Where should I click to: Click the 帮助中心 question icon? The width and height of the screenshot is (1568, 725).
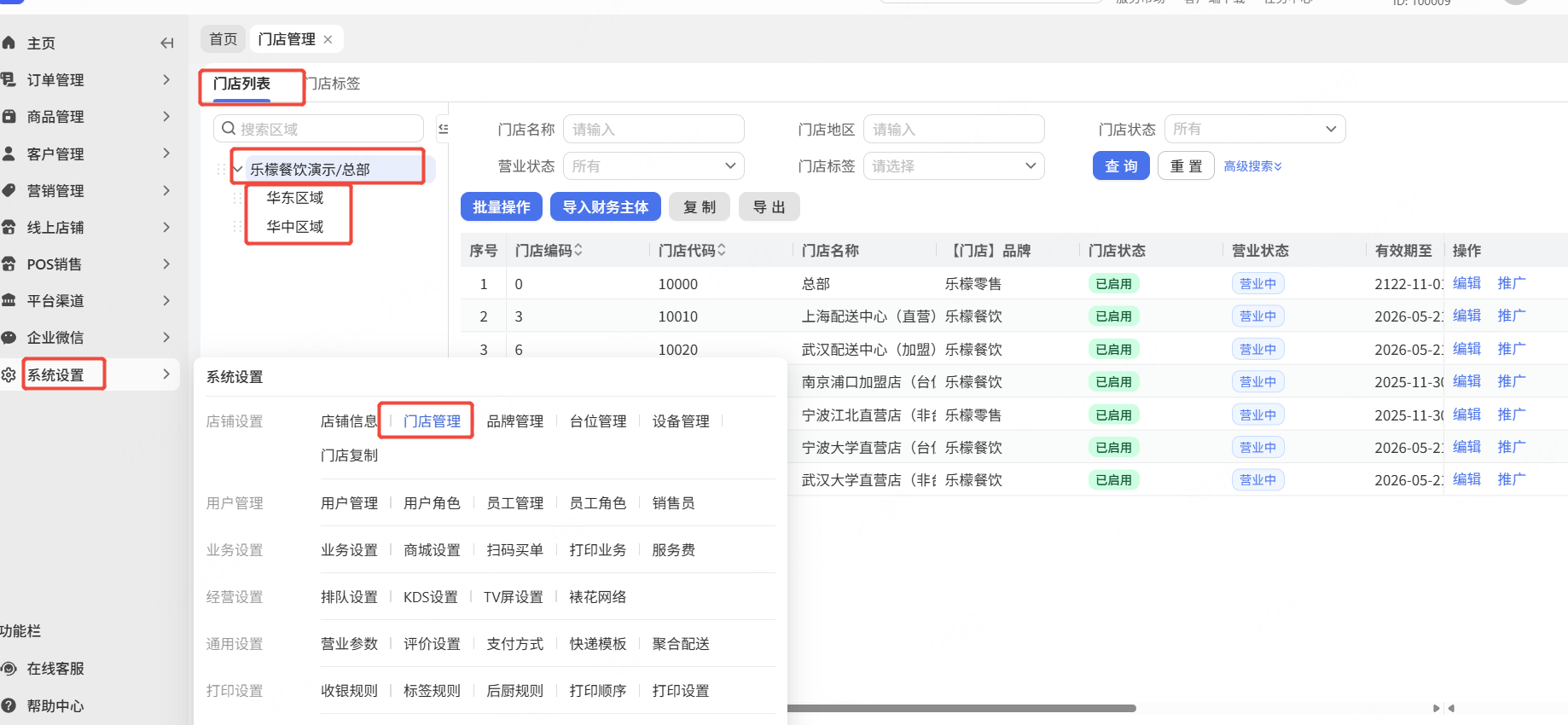(9, 705)
